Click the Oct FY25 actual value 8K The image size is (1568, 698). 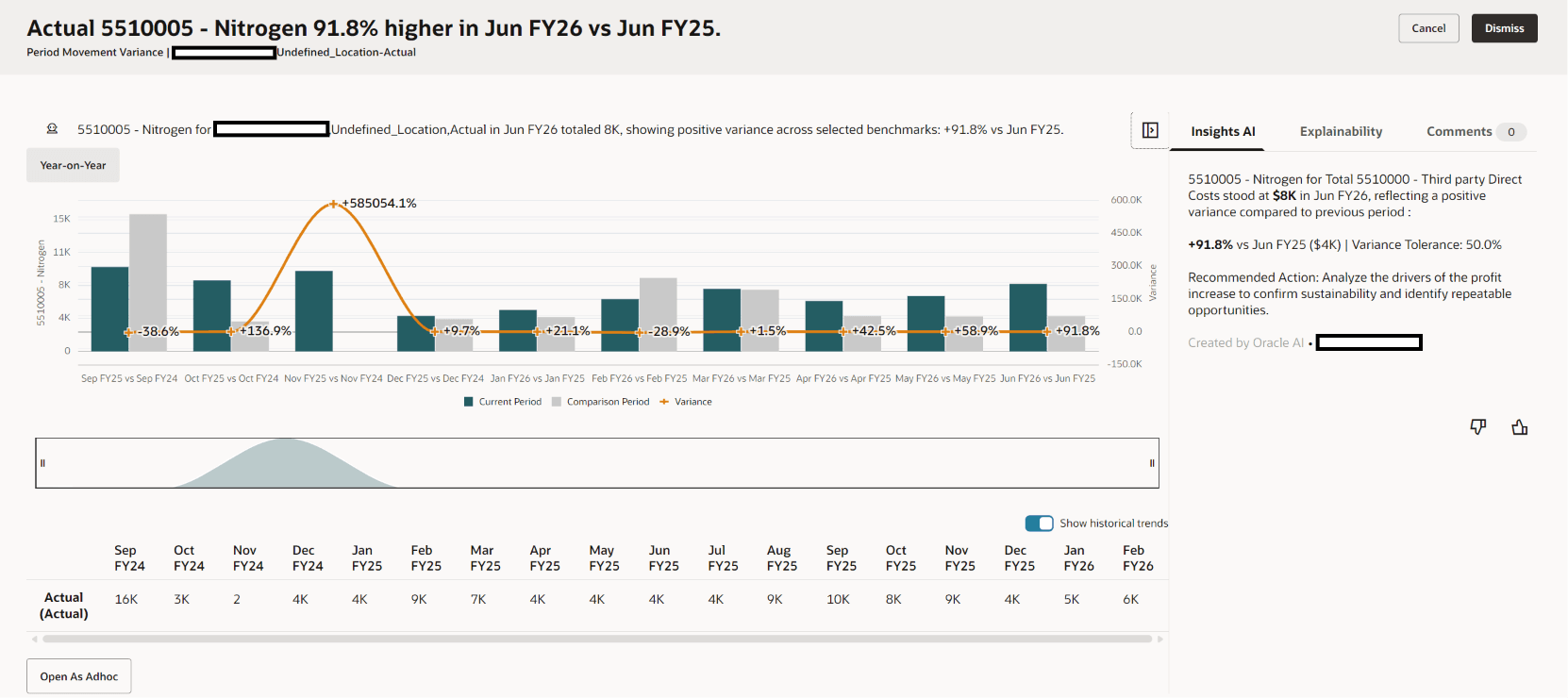(893, 599)
